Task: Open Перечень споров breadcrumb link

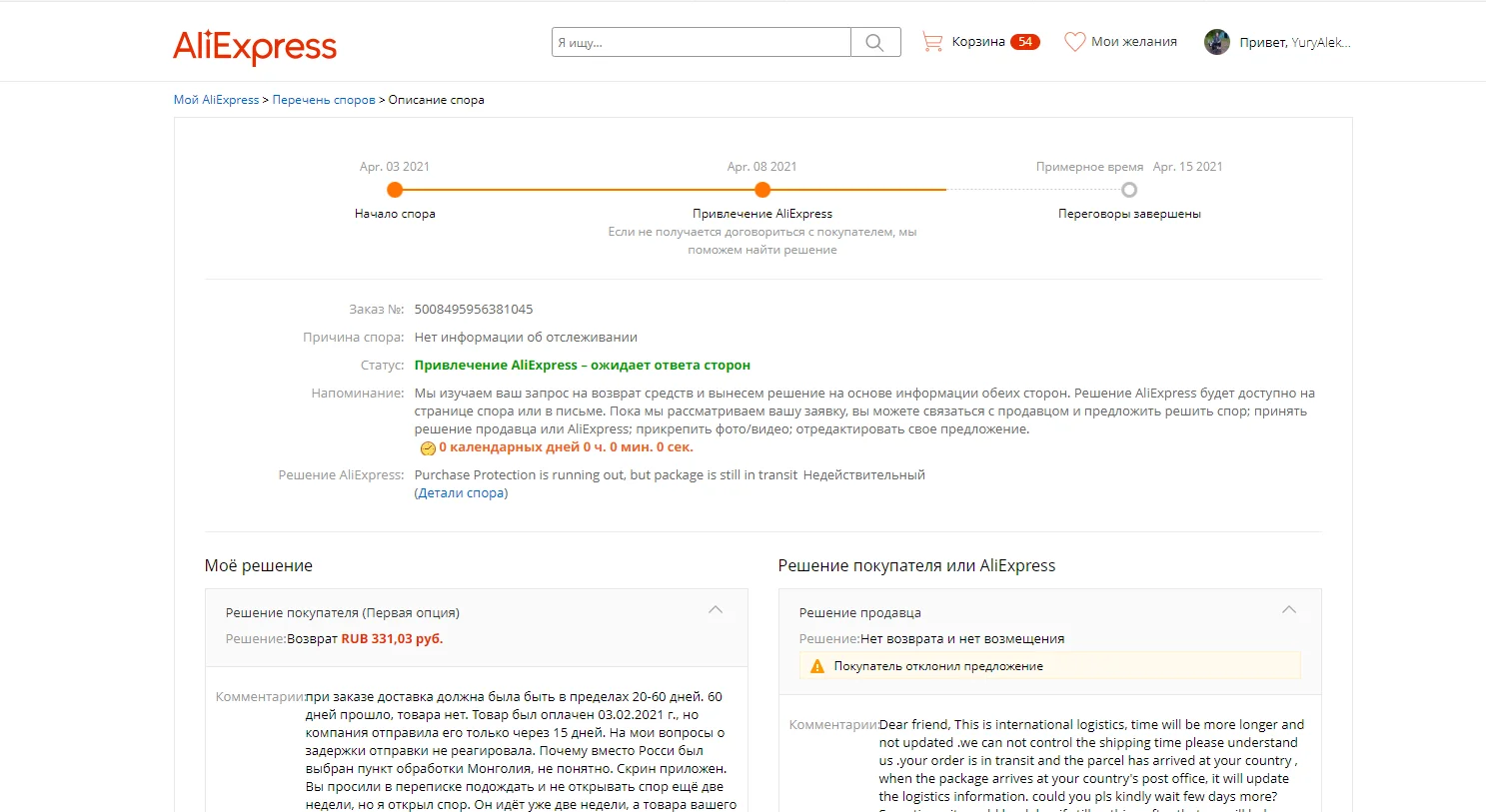Action: pos(324,100)
